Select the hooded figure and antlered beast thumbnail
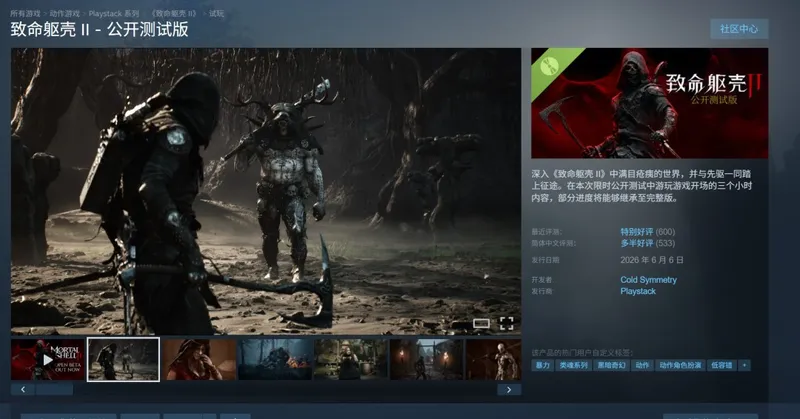 click(123, 359)
